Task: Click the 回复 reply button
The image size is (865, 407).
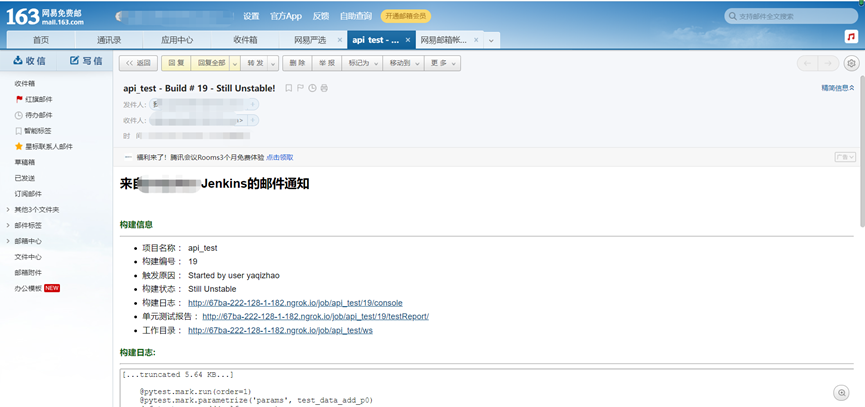Action: pyautogui.click(x=176, y=63)
